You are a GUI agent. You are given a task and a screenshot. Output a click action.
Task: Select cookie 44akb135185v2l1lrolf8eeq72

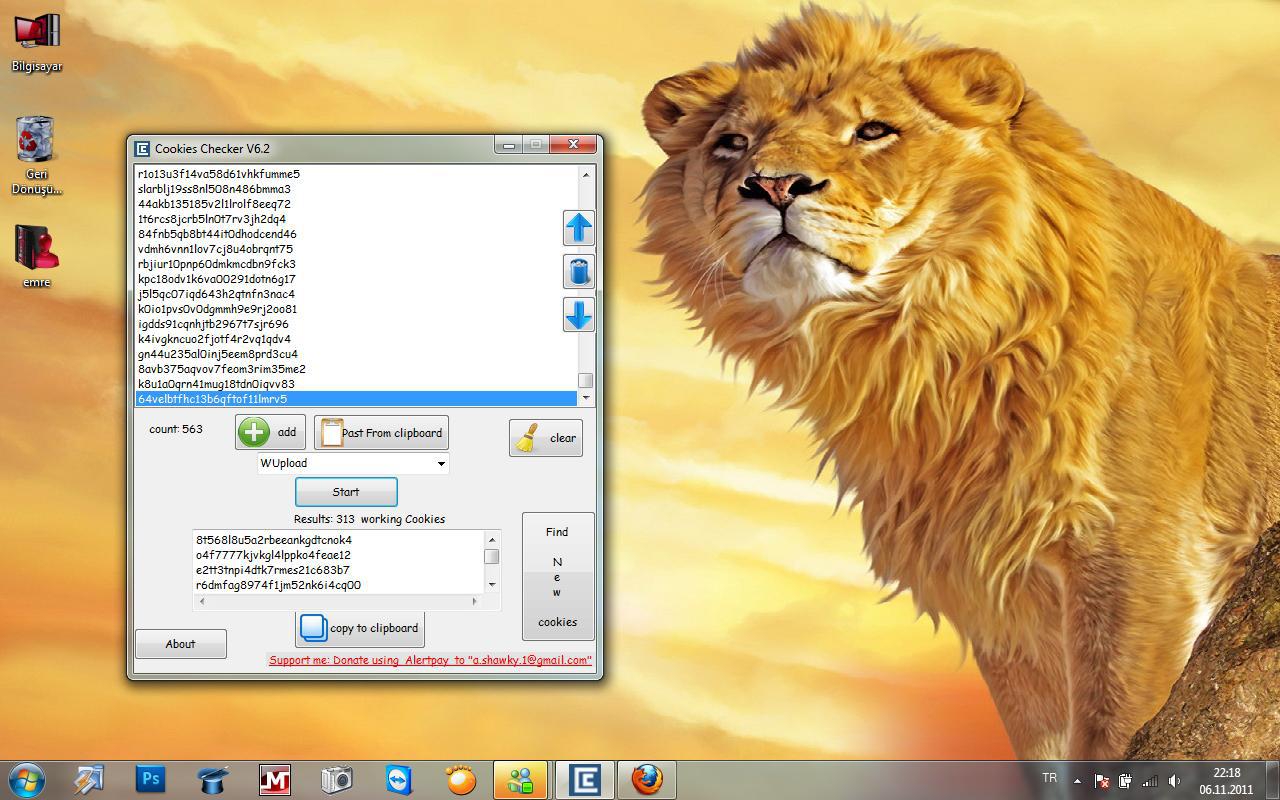pos(356,204)
